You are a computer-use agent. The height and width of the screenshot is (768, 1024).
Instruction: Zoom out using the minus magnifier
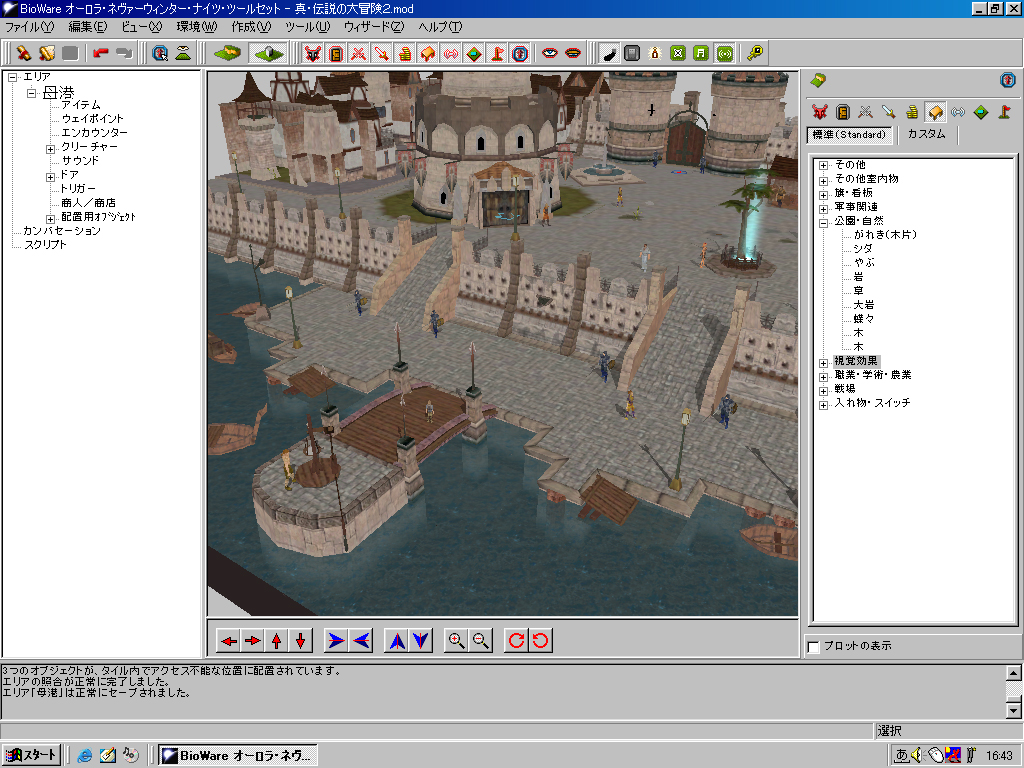pyautogui.click(x=481, y=641)
